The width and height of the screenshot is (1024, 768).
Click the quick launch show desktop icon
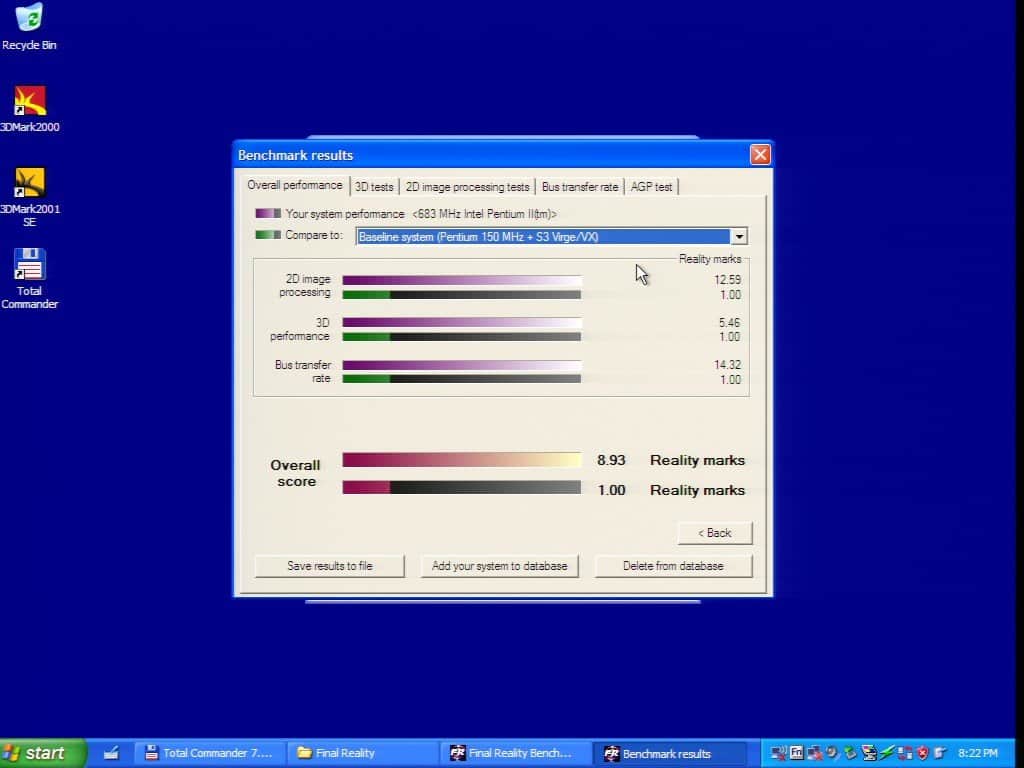pos(111,753)
